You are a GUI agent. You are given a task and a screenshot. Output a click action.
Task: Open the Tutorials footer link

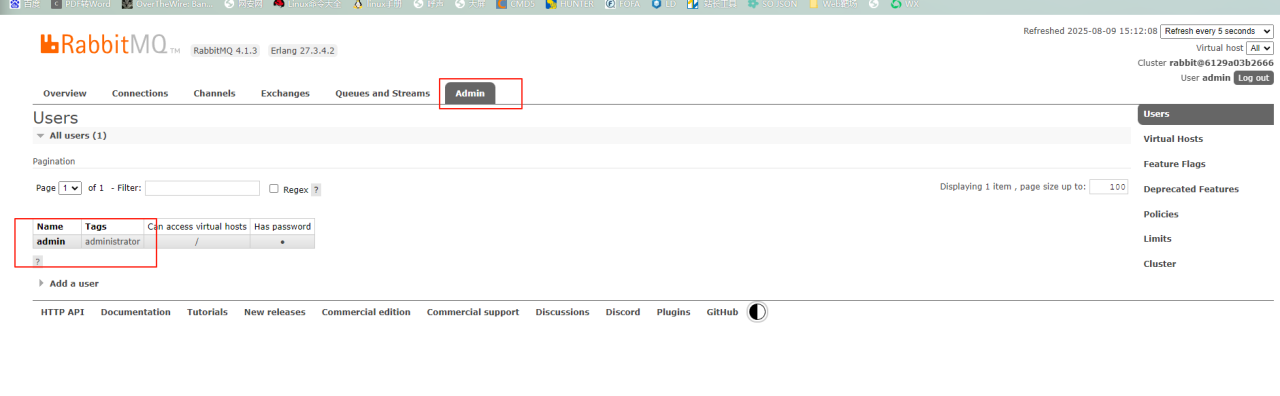(207, 312)
